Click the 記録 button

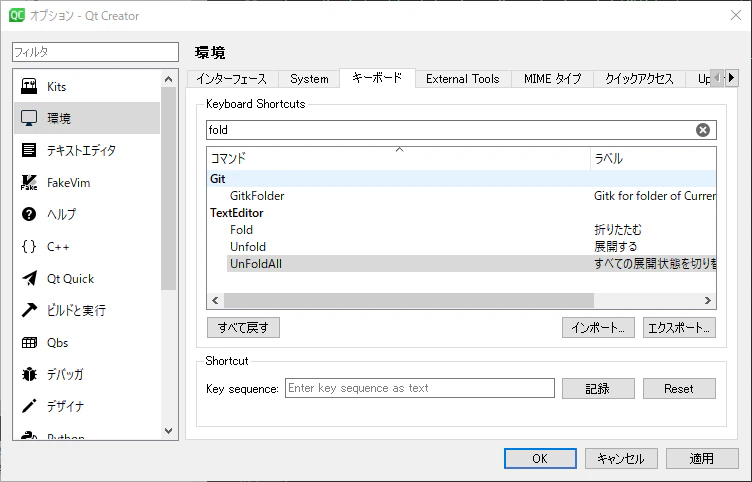(x=598, y=388)
